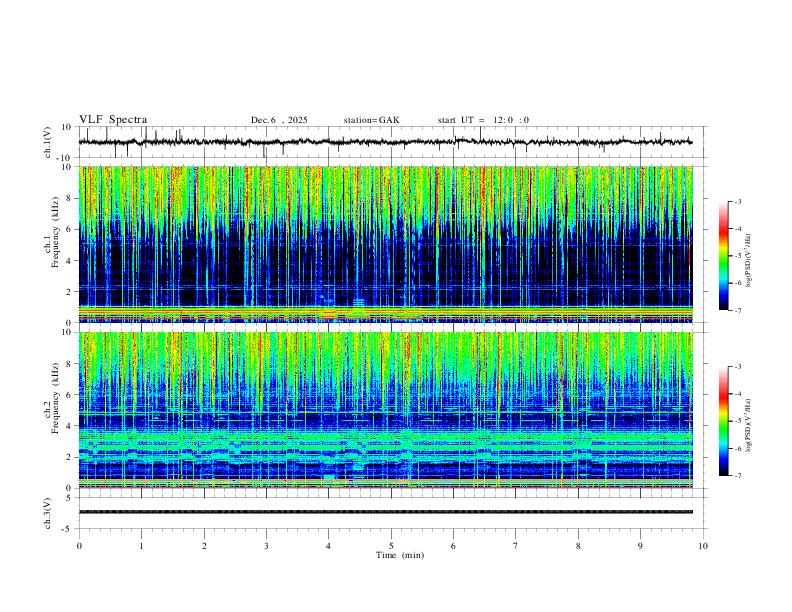The height and width of the screenshot is (612, 792).
Task: Click '8' kHz tick on ch.2 frequency axis
Action: [70, 364]
